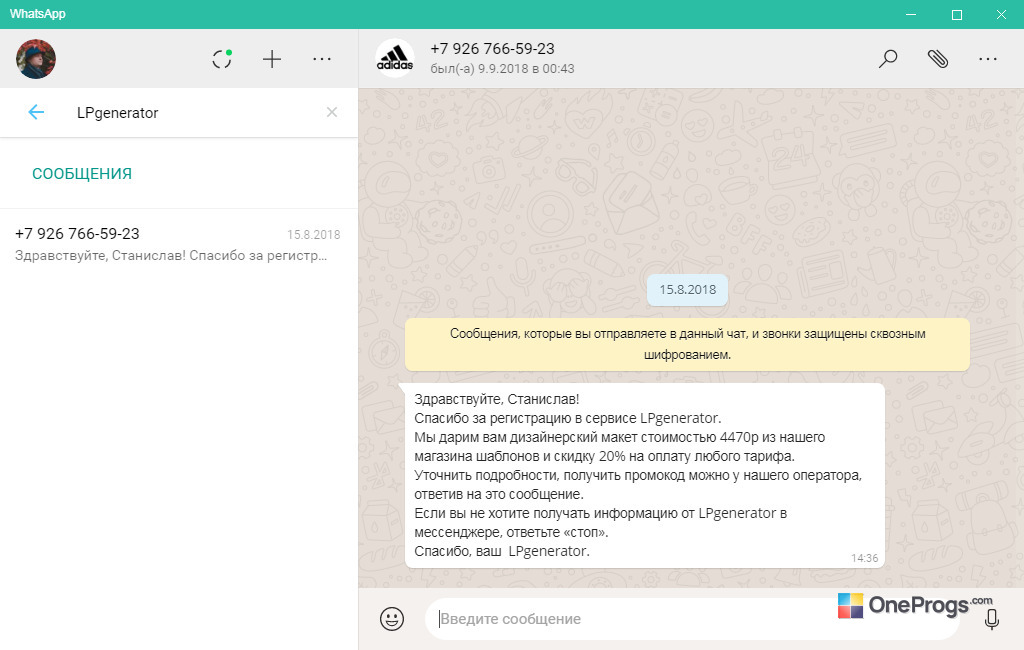Screen dimensions: 1024x650
Task: Minimize the WhatsApp window
Action: pos(911,14)
